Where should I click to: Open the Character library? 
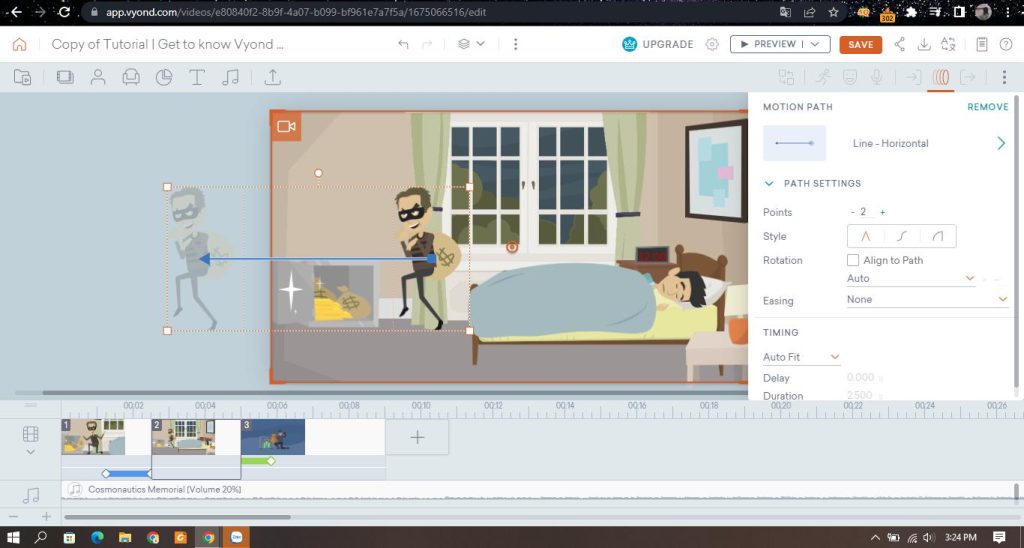(x=98, y=77)
